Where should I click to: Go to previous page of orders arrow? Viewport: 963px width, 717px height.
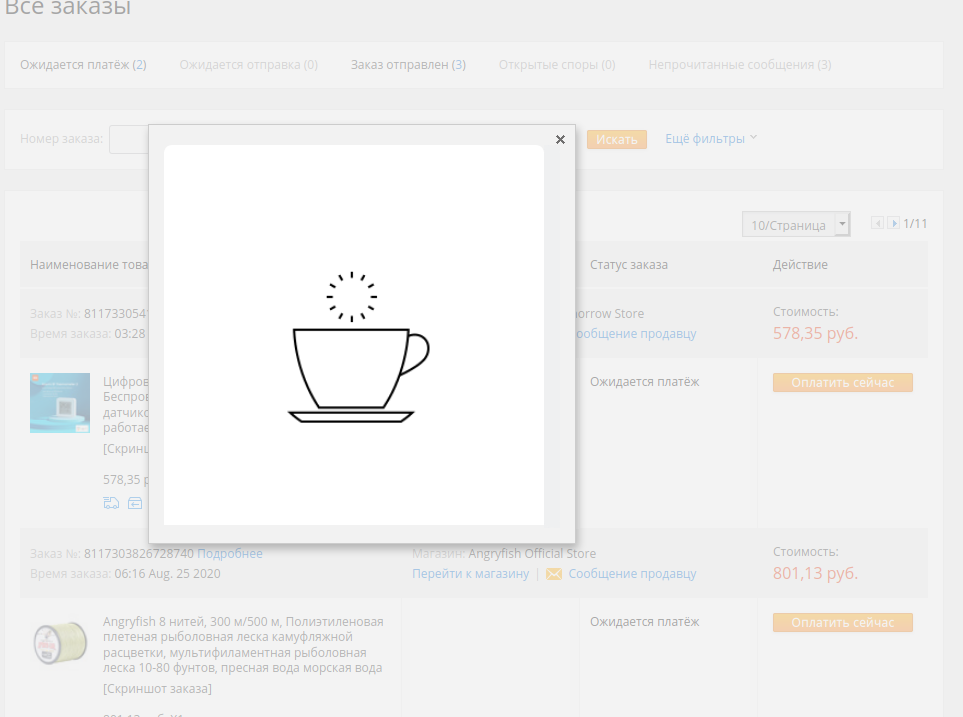click(878, 223)
